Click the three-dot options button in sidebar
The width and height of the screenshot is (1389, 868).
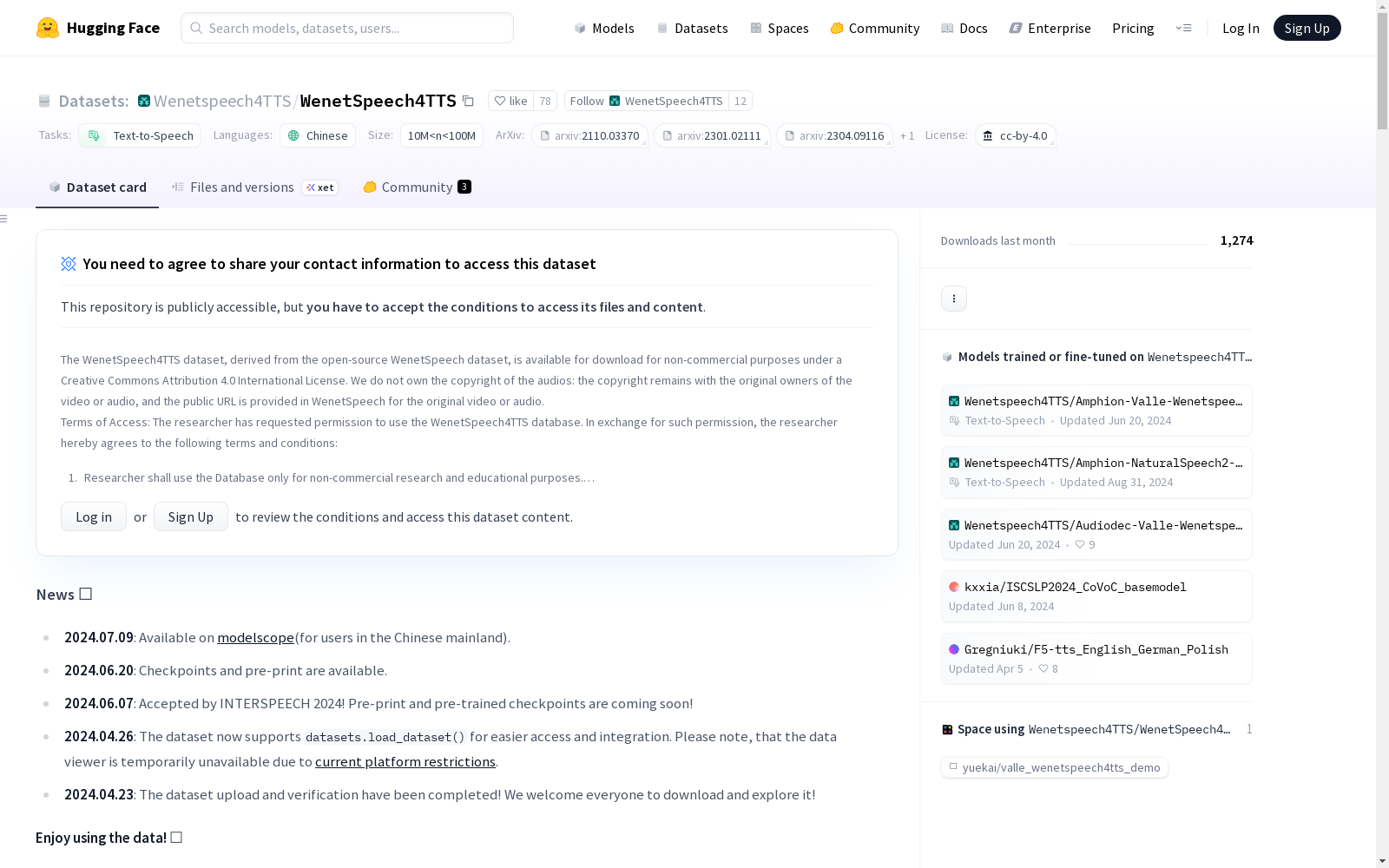click(954, 299)
